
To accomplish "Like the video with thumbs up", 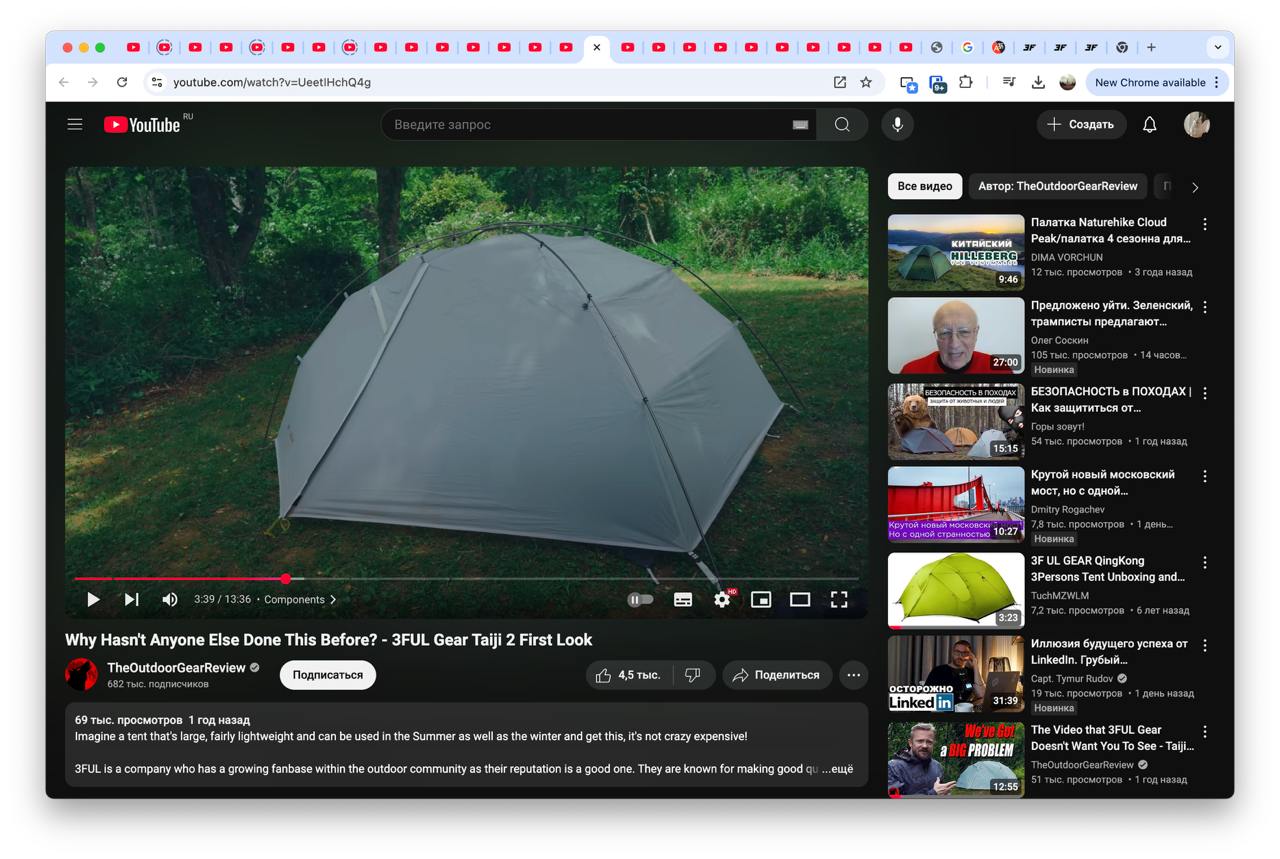I will click(629, 675).
